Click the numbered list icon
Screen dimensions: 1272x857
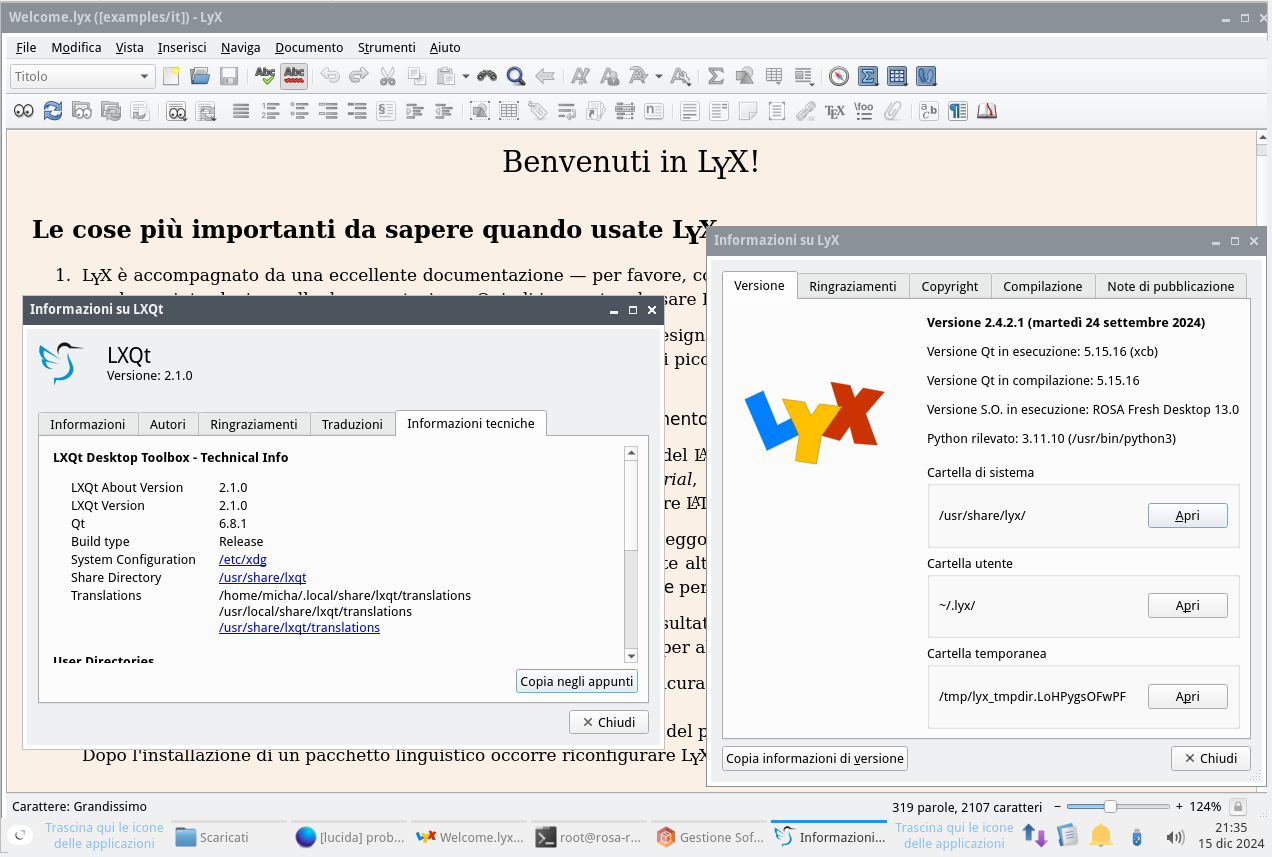pyautogui.click(x=270, y=111)
